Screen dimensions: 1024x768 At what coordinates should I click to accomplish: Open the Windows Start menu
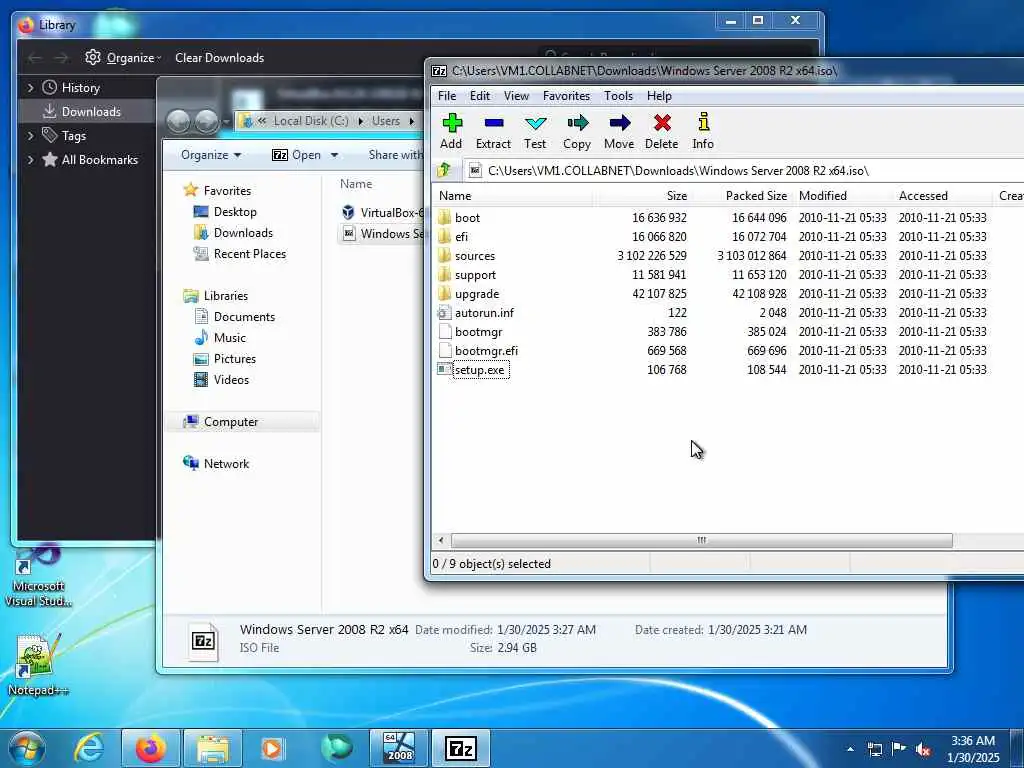(x=26, y=748)
